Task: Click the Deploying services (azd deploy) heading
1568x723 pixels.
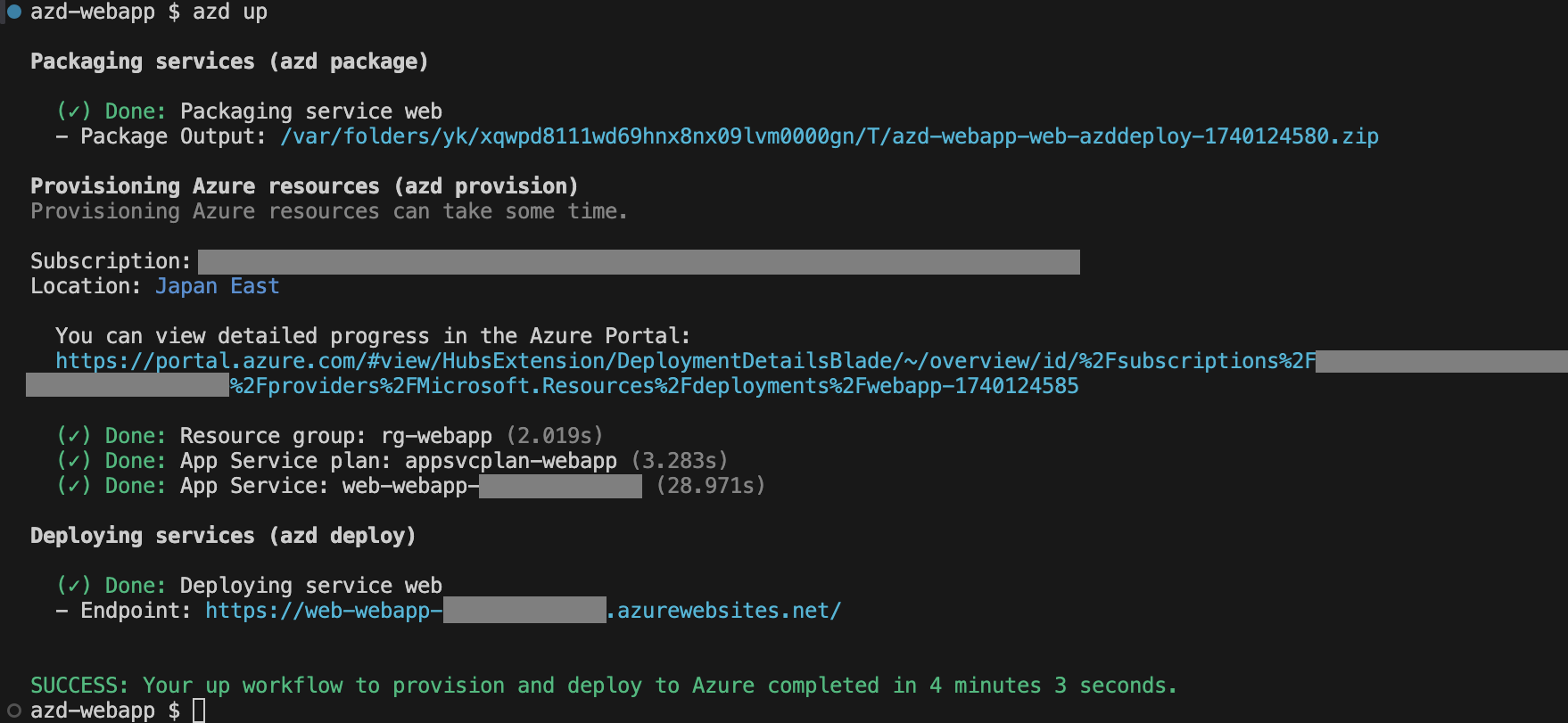Action: tap(223, 536)
